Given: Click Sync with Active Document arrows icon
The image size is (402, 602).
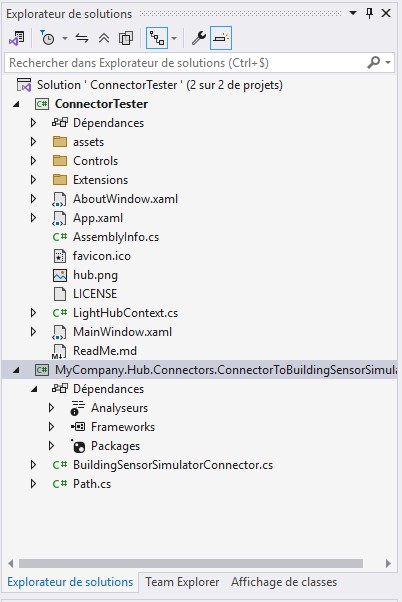Looking at the screenshot, I should (x=82, y=38).
